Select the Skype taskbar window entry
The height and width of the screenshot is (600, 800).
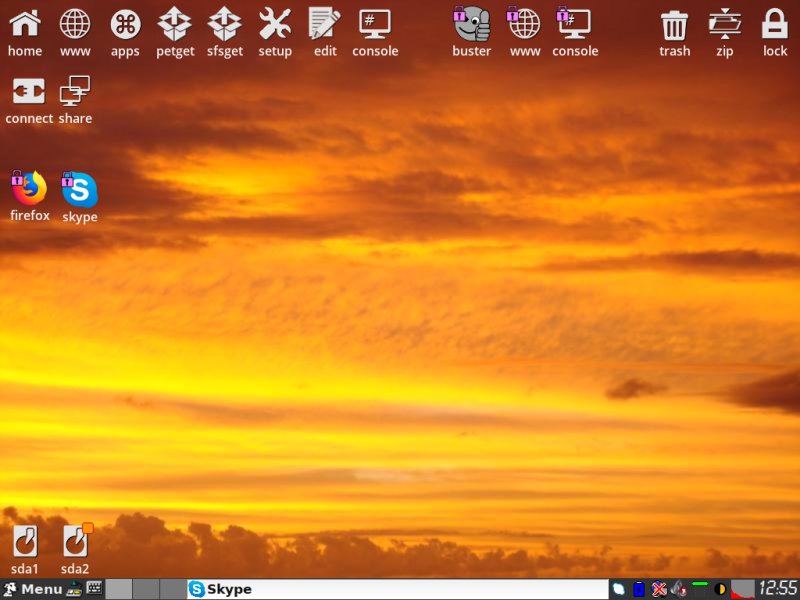point(397,589)
